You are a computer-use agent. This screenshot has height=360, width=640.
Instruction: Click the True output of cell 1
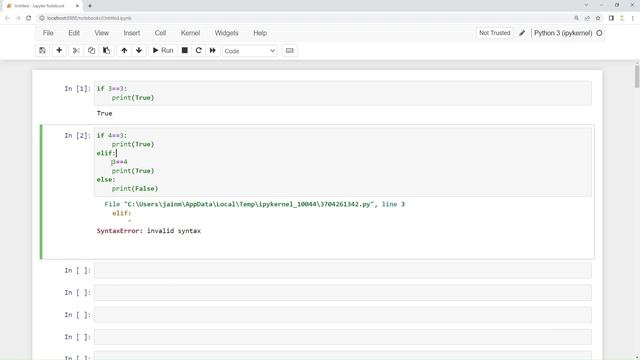(x=104, y=113)
